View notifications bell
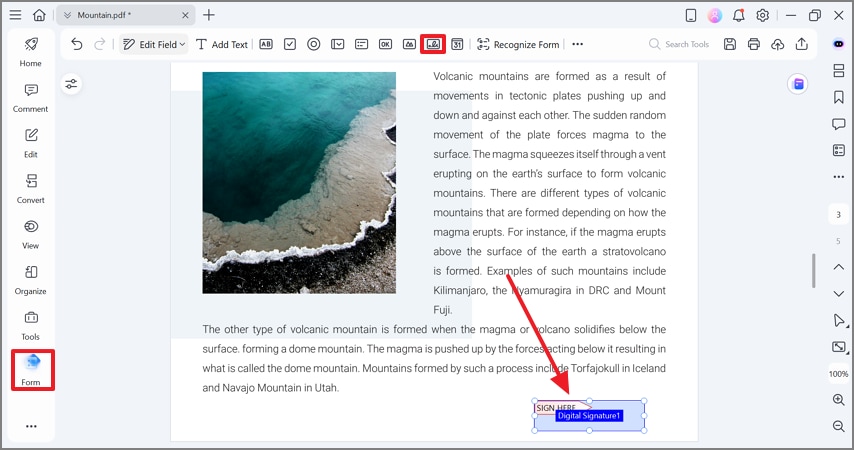Screen dimensions: 854x450 coord(739,15)
